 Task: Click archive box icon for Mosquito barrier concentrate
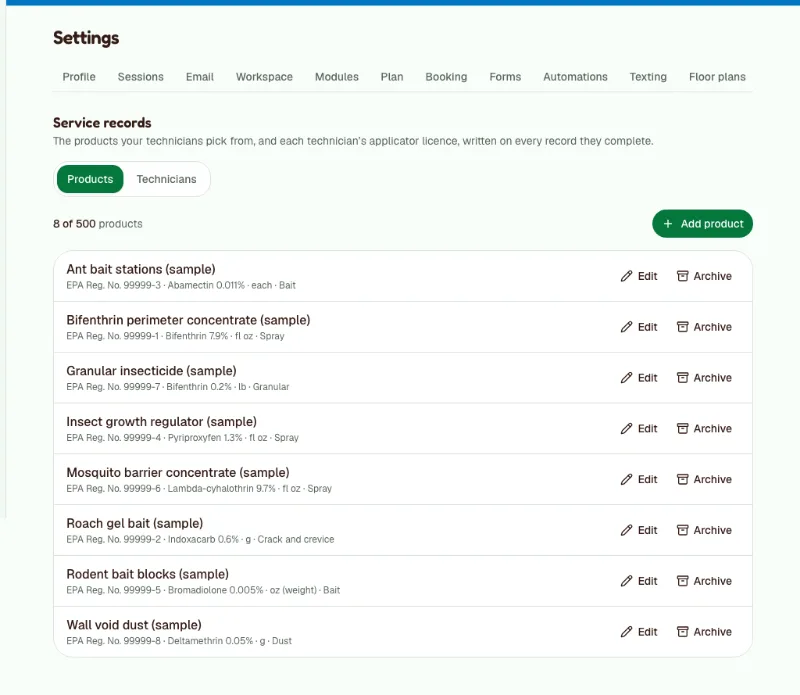682,479
